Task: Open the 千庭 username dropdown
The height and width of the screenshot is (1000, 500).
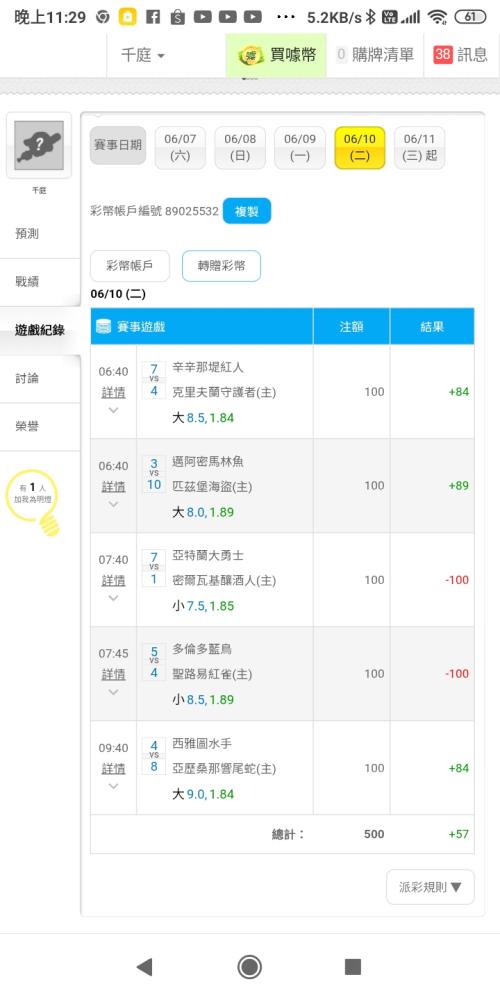Action: (x=143, y=55)
